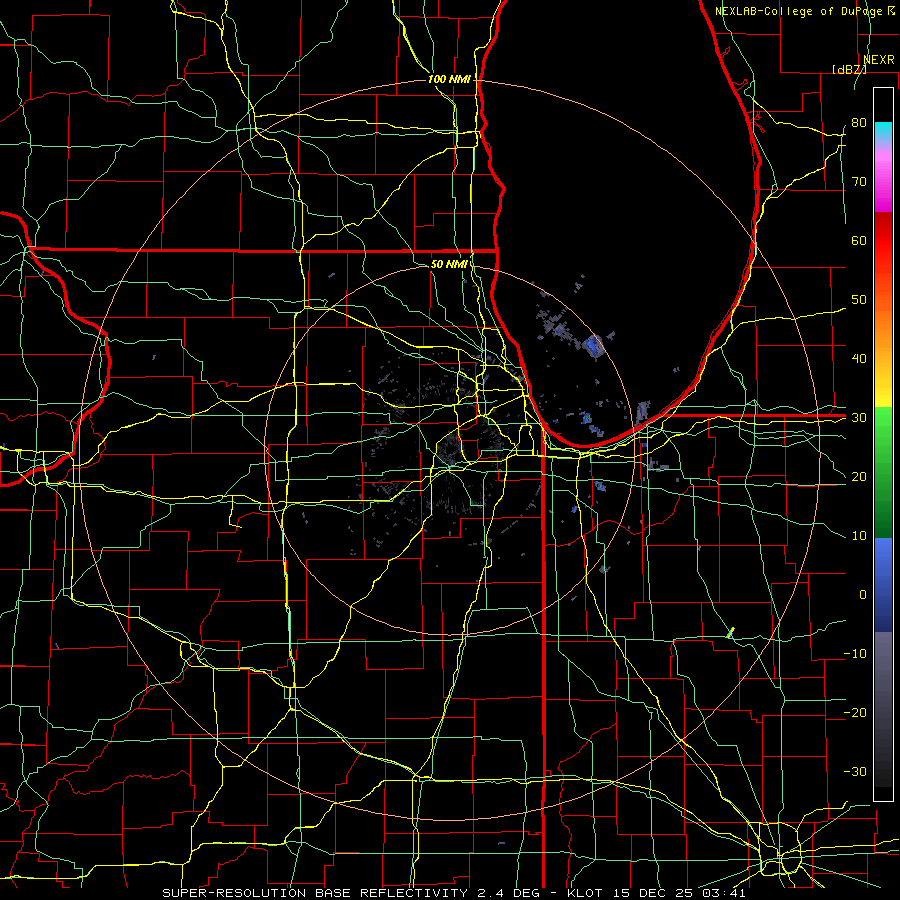
Task: Select the NEXR label above the scale
Action: click(x=878, y=60)
